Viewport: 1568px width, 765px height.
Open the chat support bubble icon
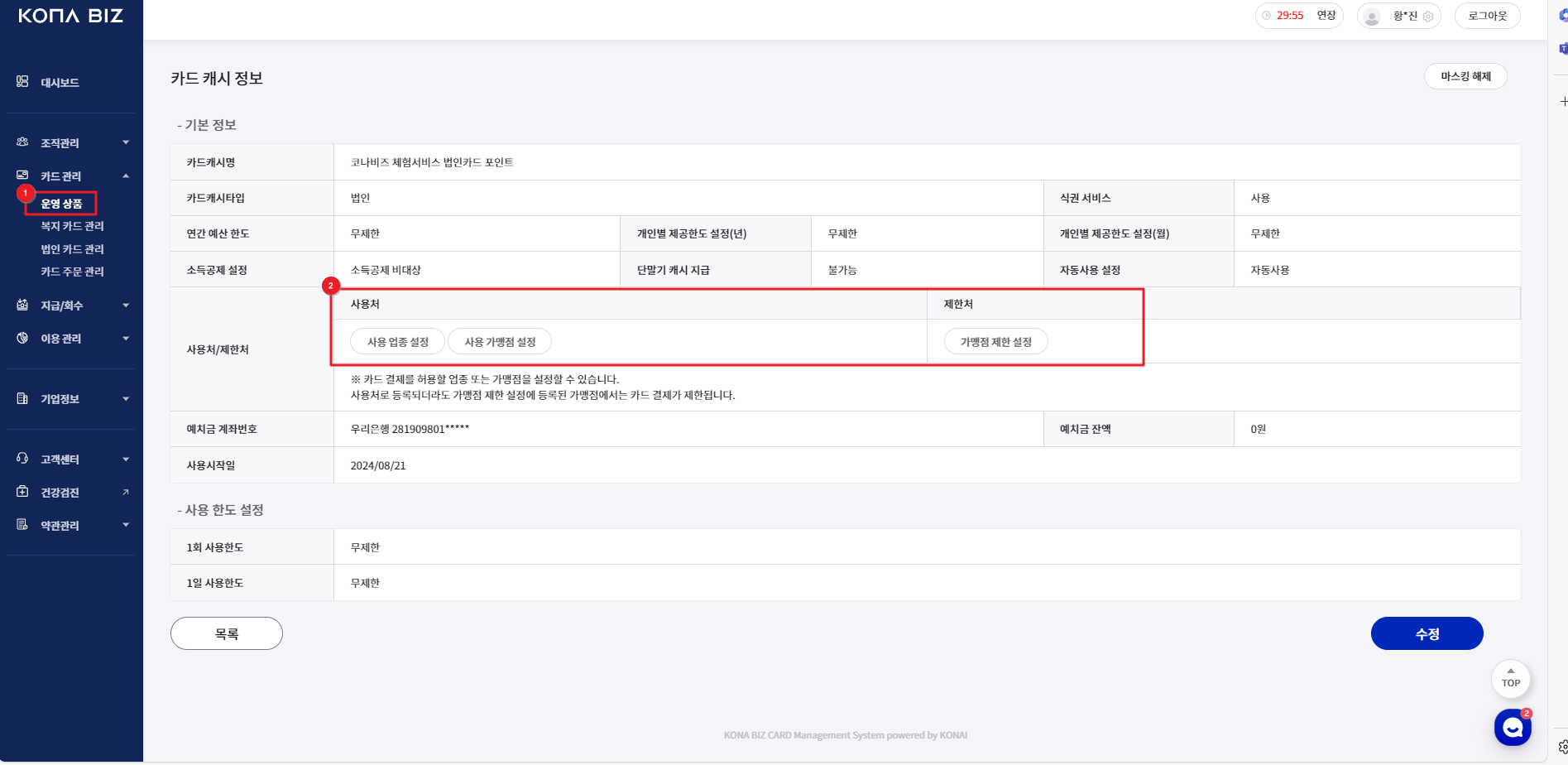[1513, 728]
